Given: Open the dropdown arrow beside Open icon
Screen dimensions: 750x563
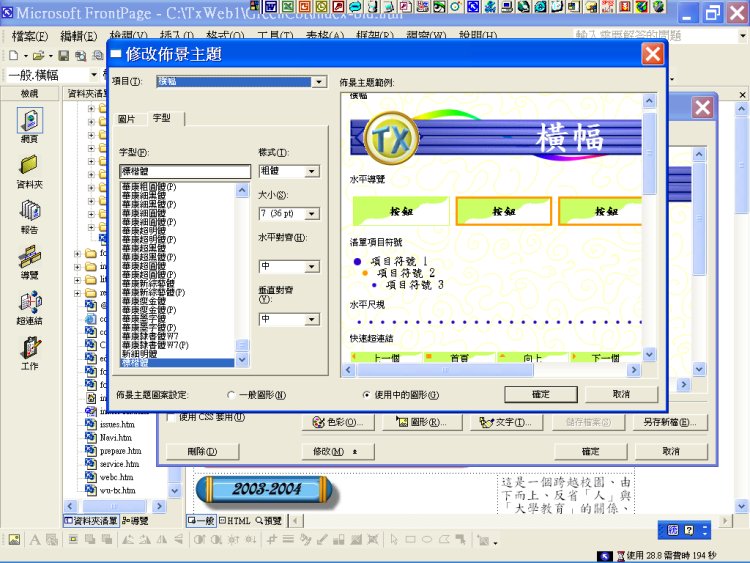Looking at the screenshot, I should (x=51, y=56).
